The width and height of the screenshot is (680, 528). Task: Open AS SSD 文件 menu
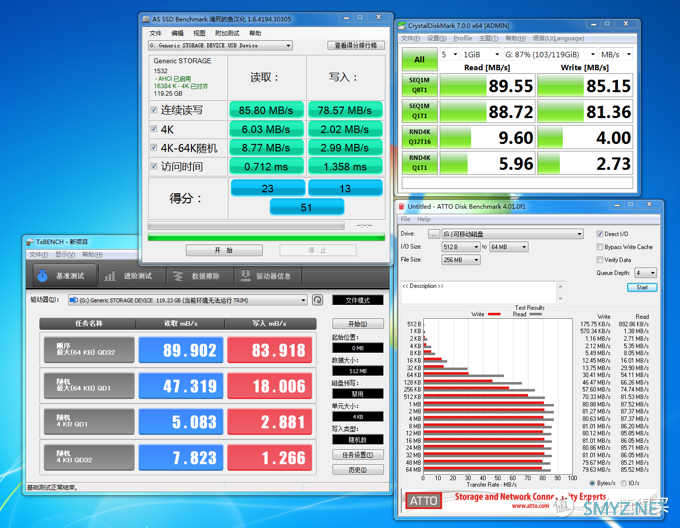(x=155, y=33)
